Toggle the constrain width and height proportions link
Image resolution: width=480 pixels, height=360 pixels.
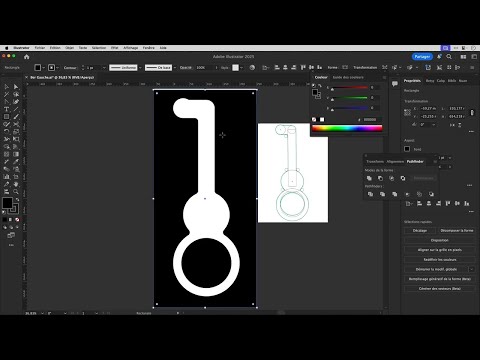[472, 113]
